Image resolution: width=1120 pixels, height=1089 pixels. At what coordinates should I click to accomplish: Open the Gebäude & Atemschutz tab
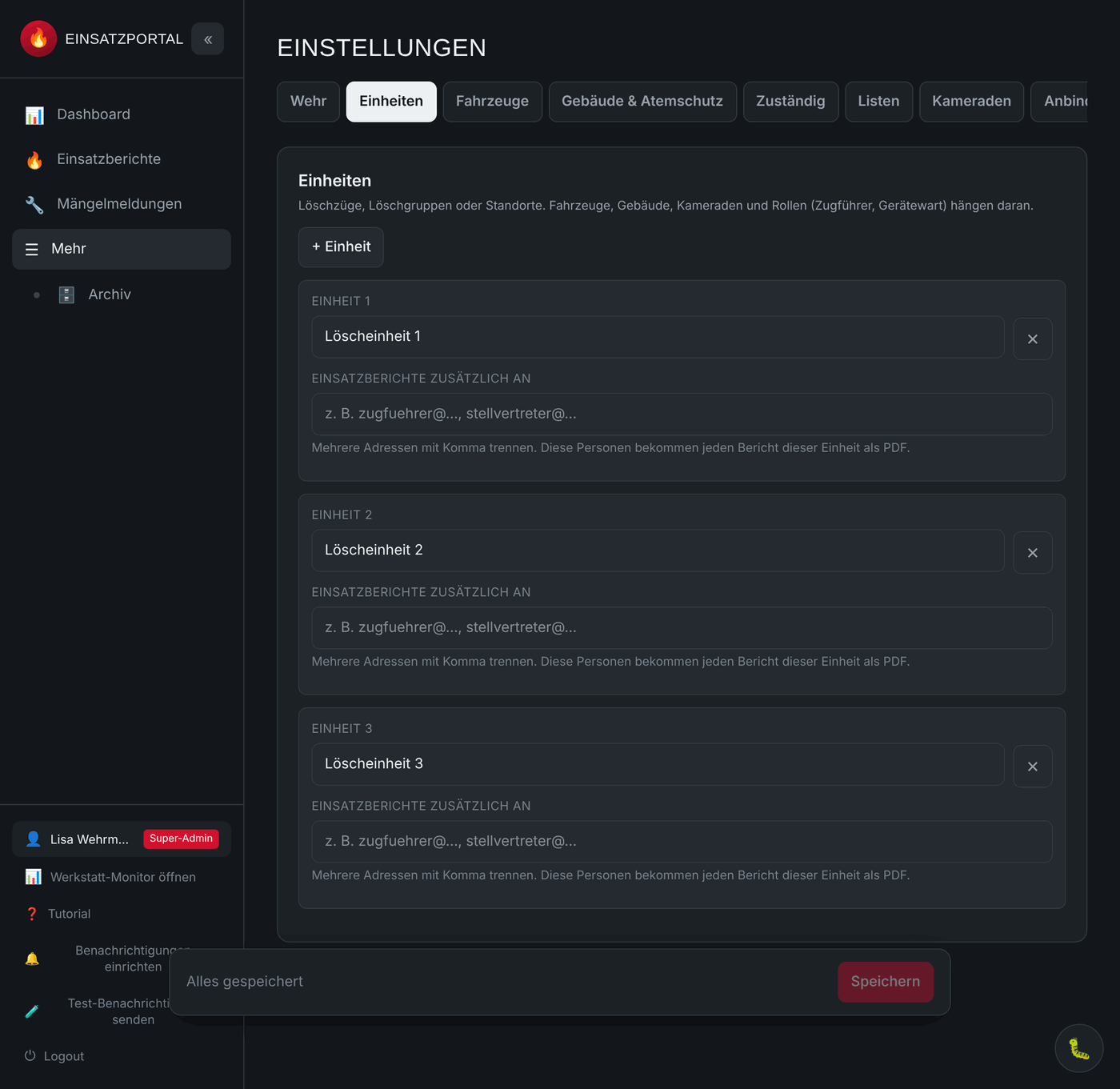(x=642, y=102)
